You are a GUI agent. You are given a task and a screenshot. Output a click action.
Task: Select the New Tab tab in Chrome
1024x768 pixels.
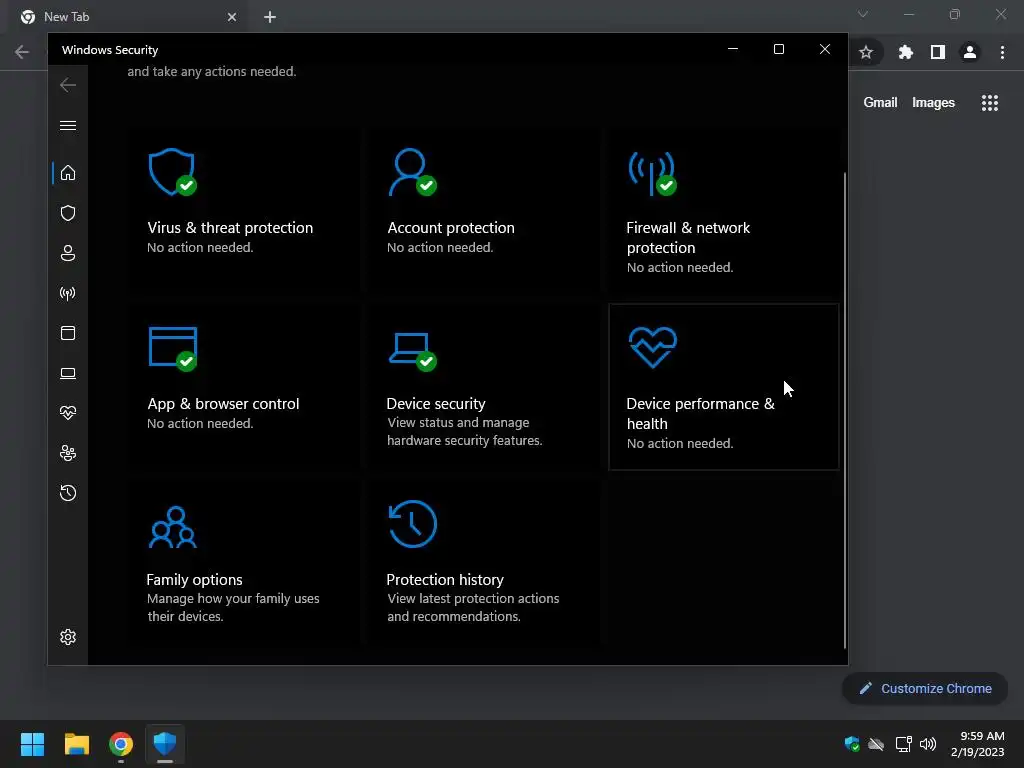point(128,17)
